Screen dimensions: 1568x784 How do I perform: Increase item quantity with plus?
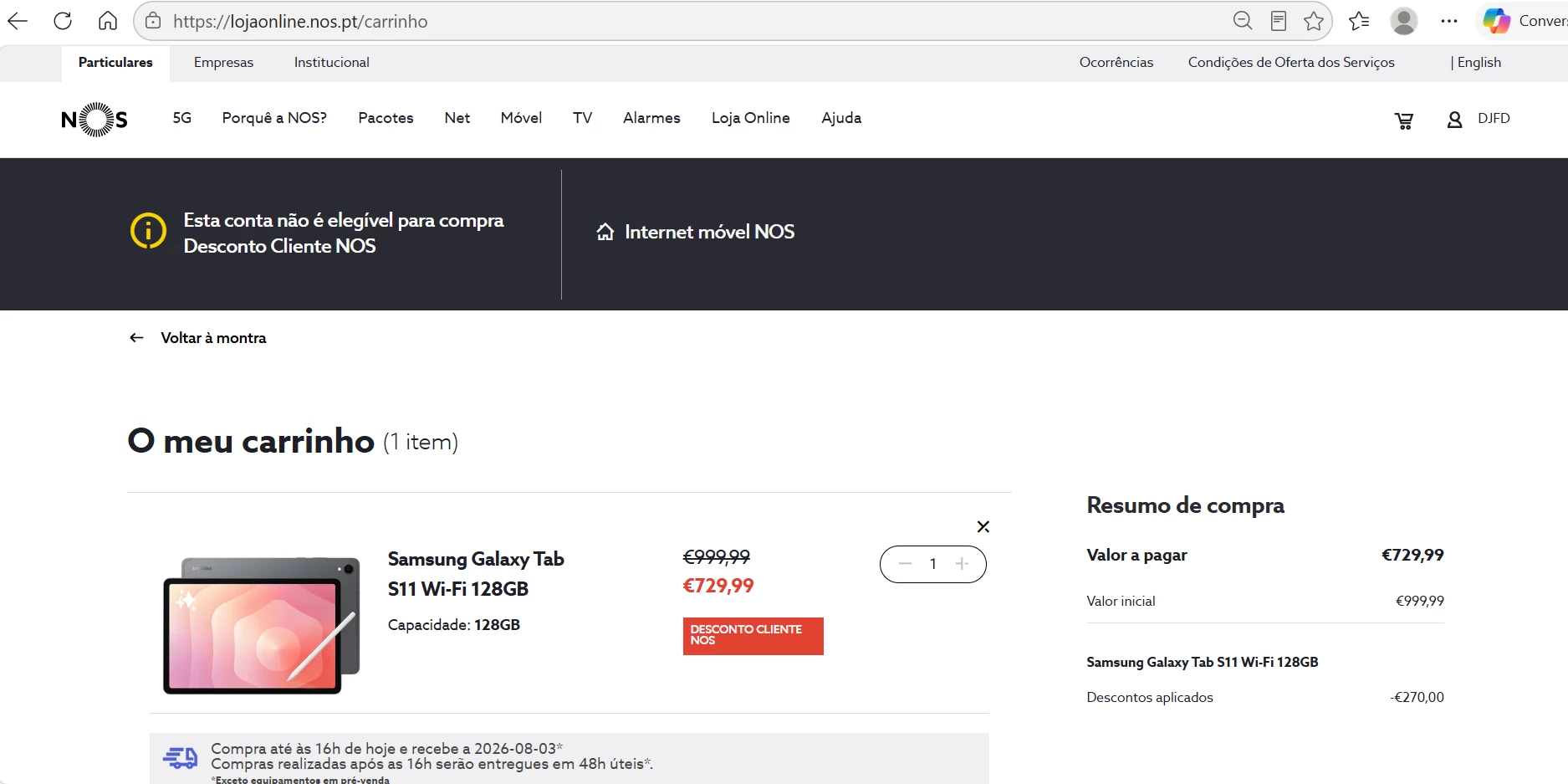click(962, 564)
